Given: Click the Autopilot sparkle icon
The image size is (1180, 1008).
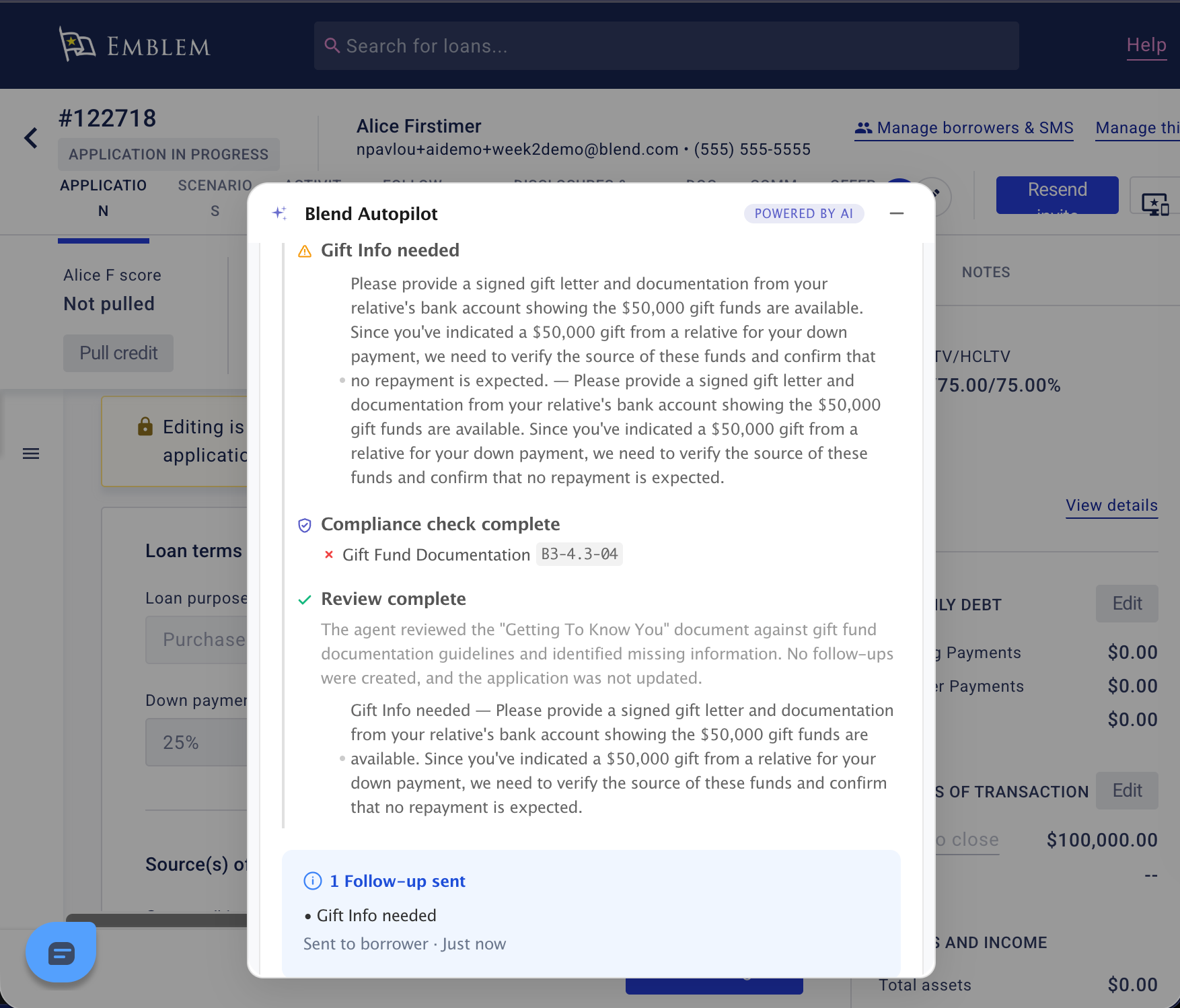Looking at the screenshot, I should pos(280,213).
